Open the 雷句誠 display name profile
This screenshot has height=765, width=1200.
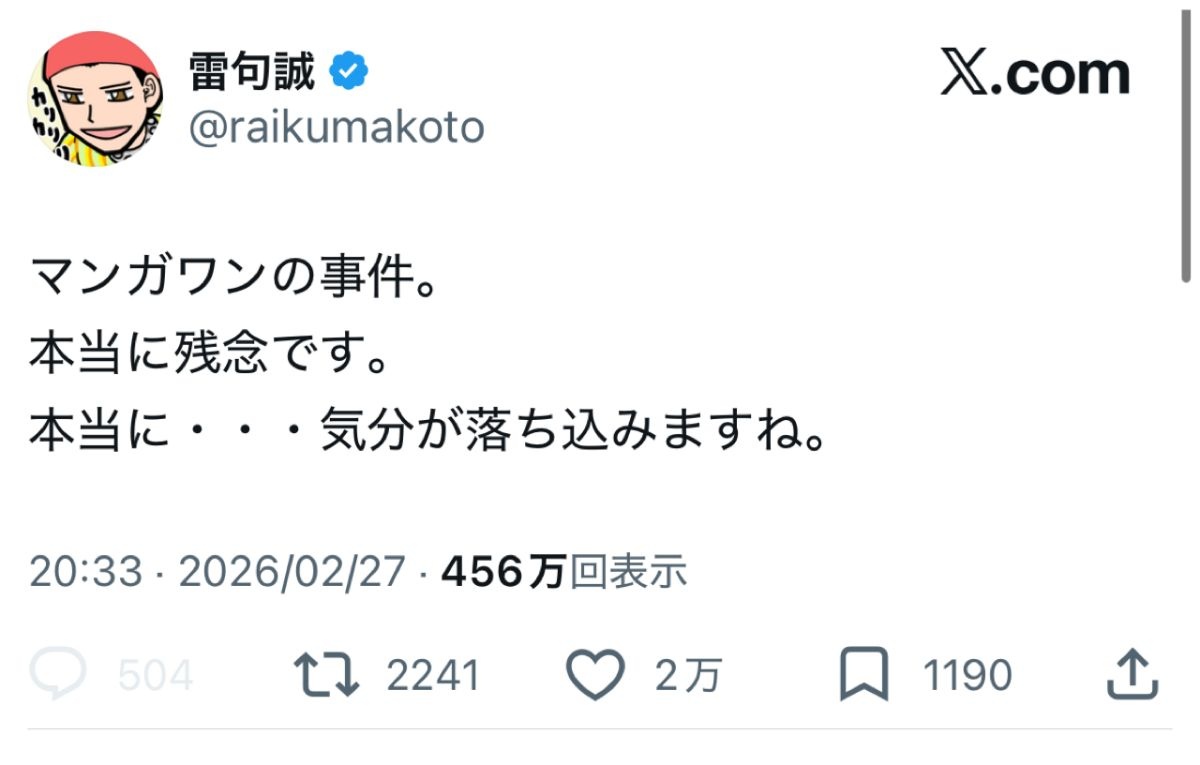[252, 72]
